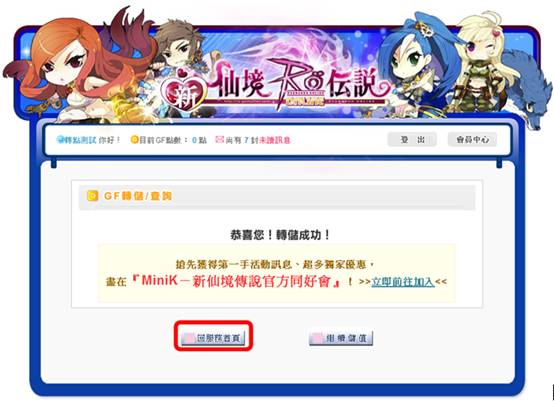This screenshot has height=402, width=554.
Task: Click the 轉點測試 username link
Action: pyautogui.click(x=79, y=140)
